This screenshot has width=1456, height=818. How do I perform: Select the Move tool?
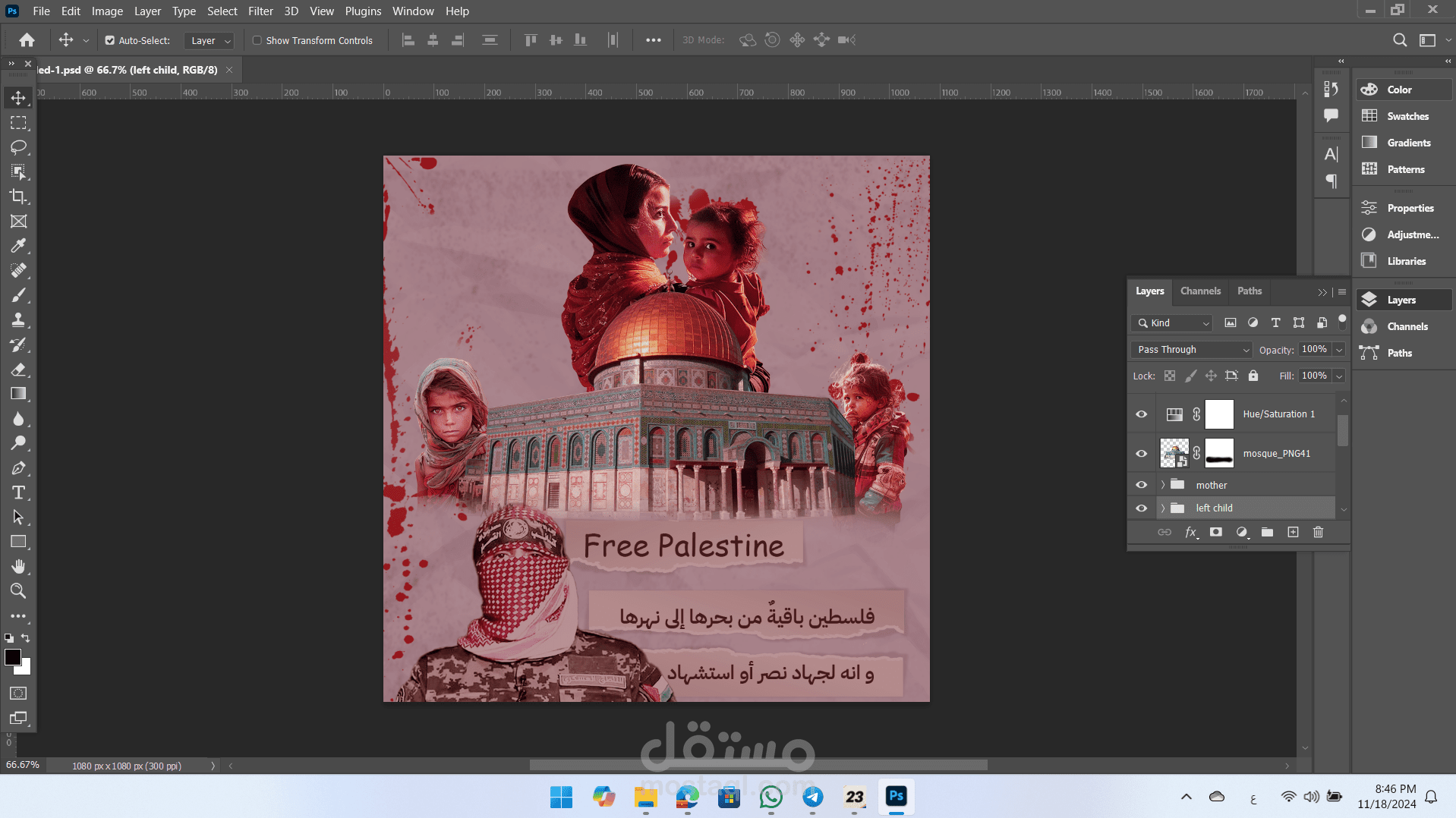pos(18,98)
